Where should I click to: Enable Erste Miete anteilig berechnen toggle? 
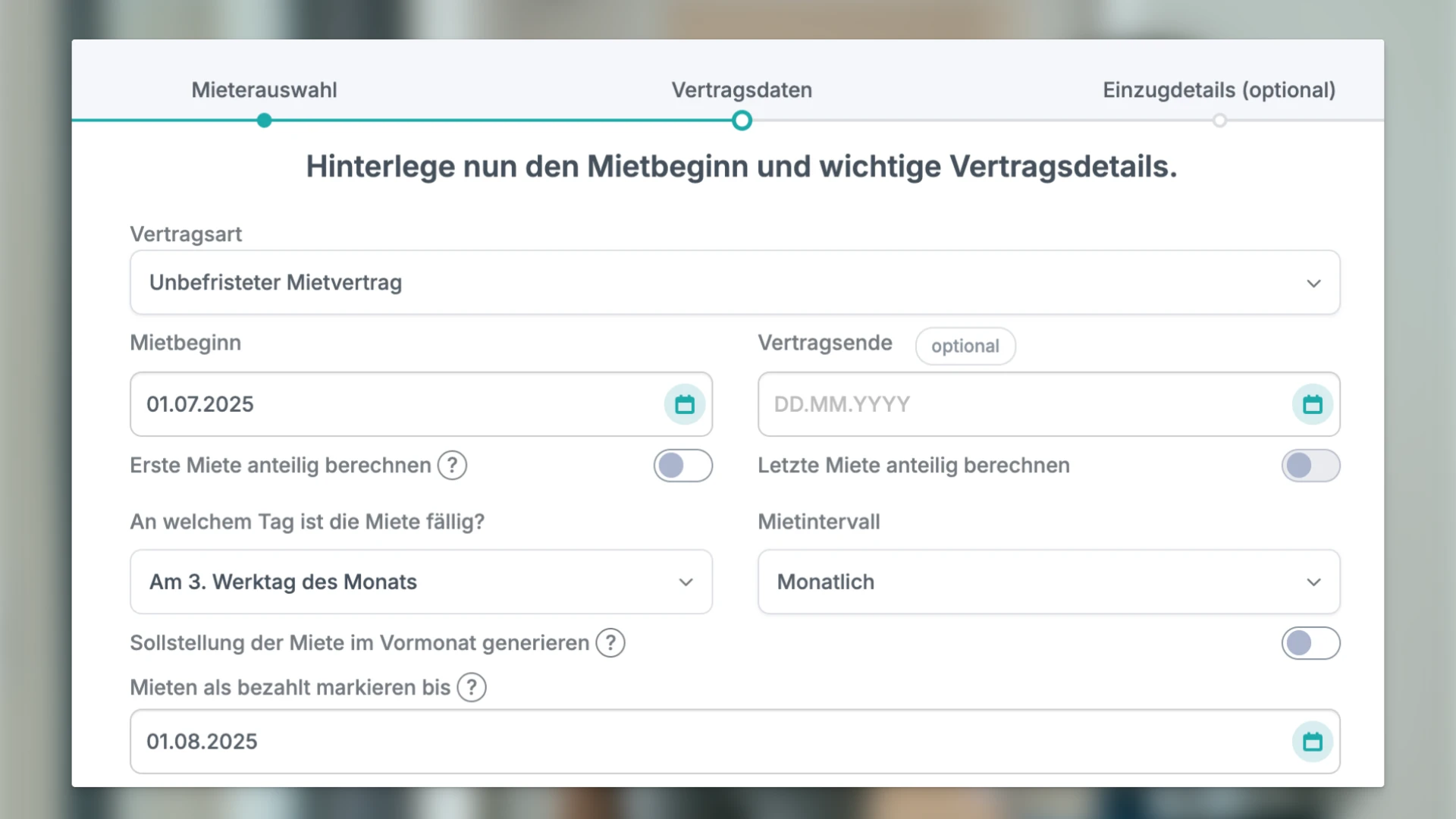tap(682, 466)
